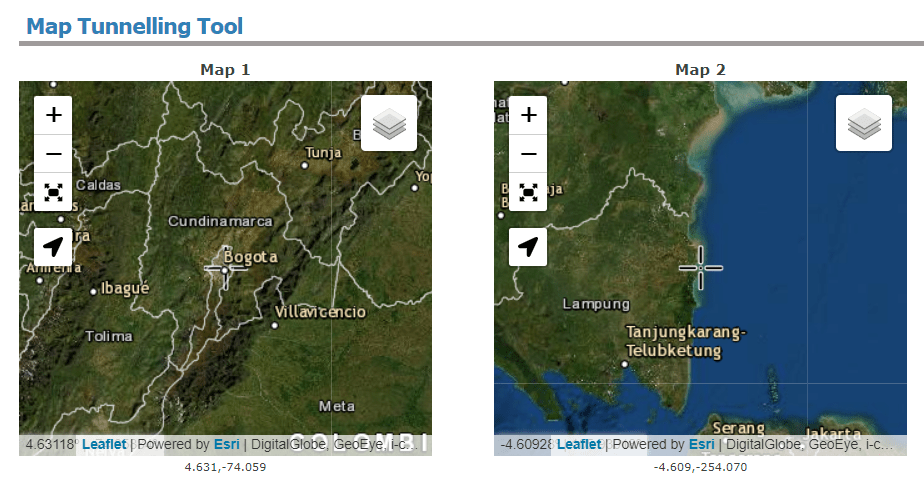Open the Esri link under Map 1
Viewport: 924px width, 488px height.
pyautogui.click(x=226, y=444)
